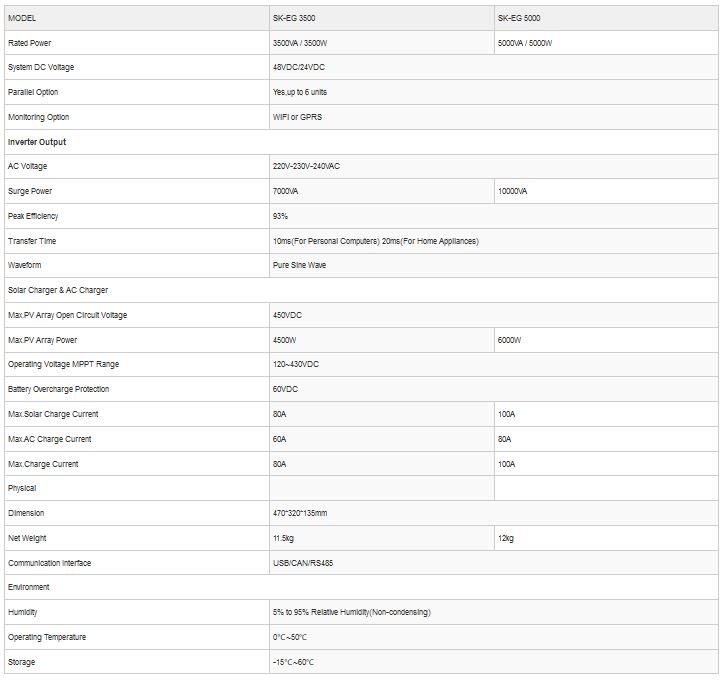Screen dimensions: 728x683
Task: Select the WIFI or GPRS monitoring value
Action: coord(297,117)
